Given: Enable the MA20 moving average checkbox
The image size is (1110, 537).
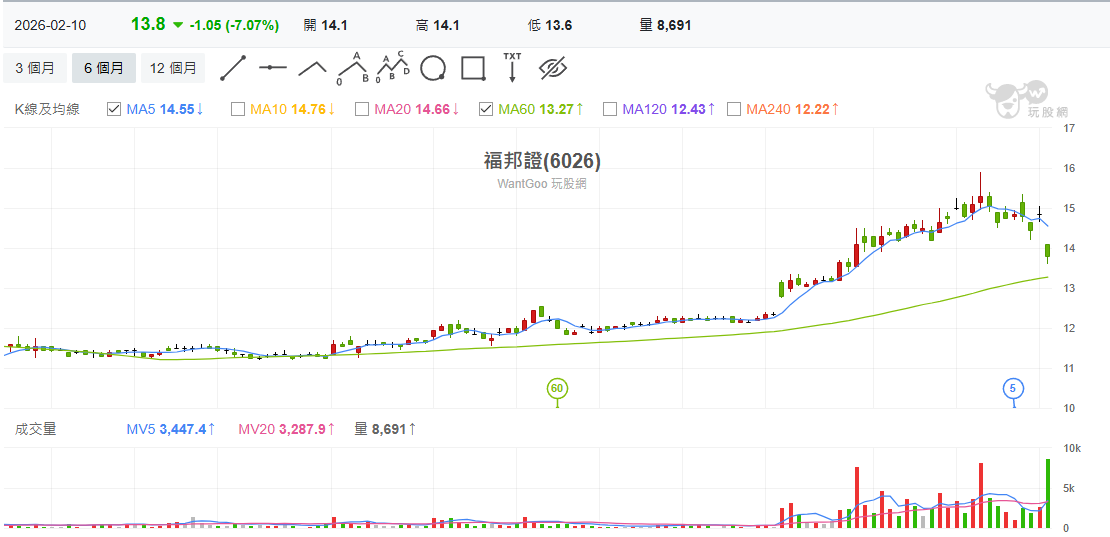Looking at the screenshot, I should tap(362, 109).
